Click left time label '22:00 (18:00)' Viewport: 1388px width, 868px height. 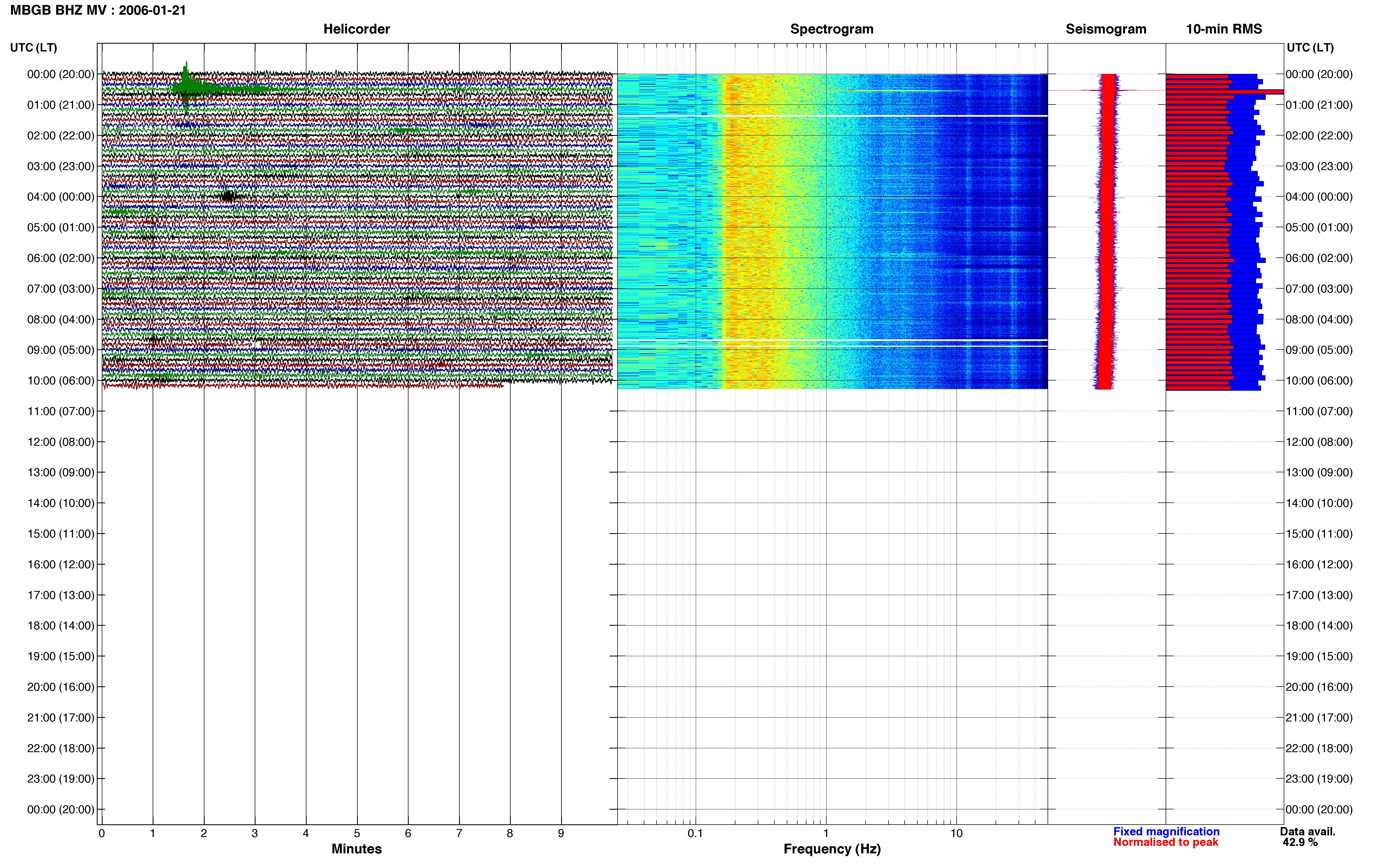[61, 748]
